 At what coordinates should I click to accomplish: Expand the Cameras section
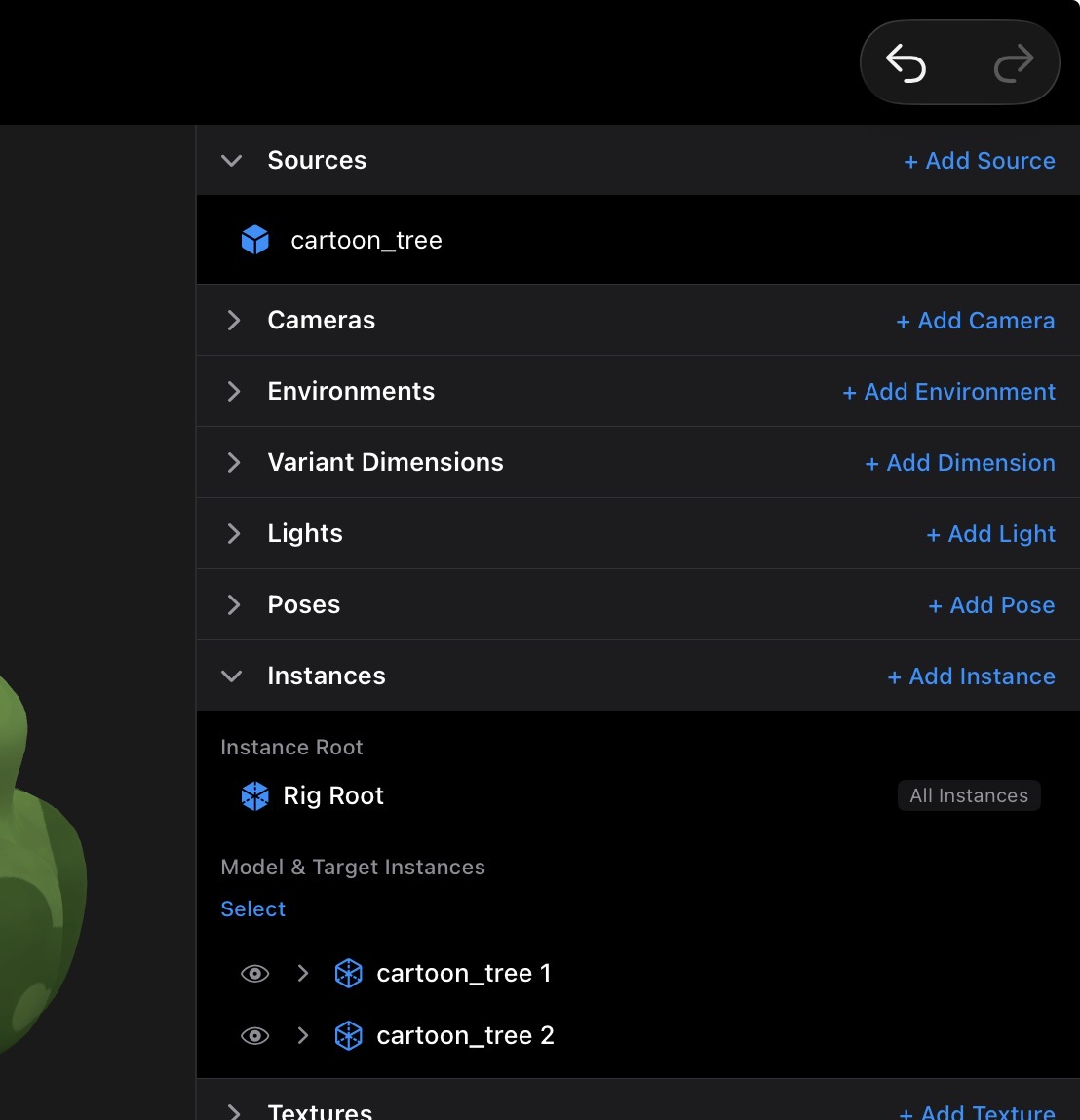(x=234, y=320)
